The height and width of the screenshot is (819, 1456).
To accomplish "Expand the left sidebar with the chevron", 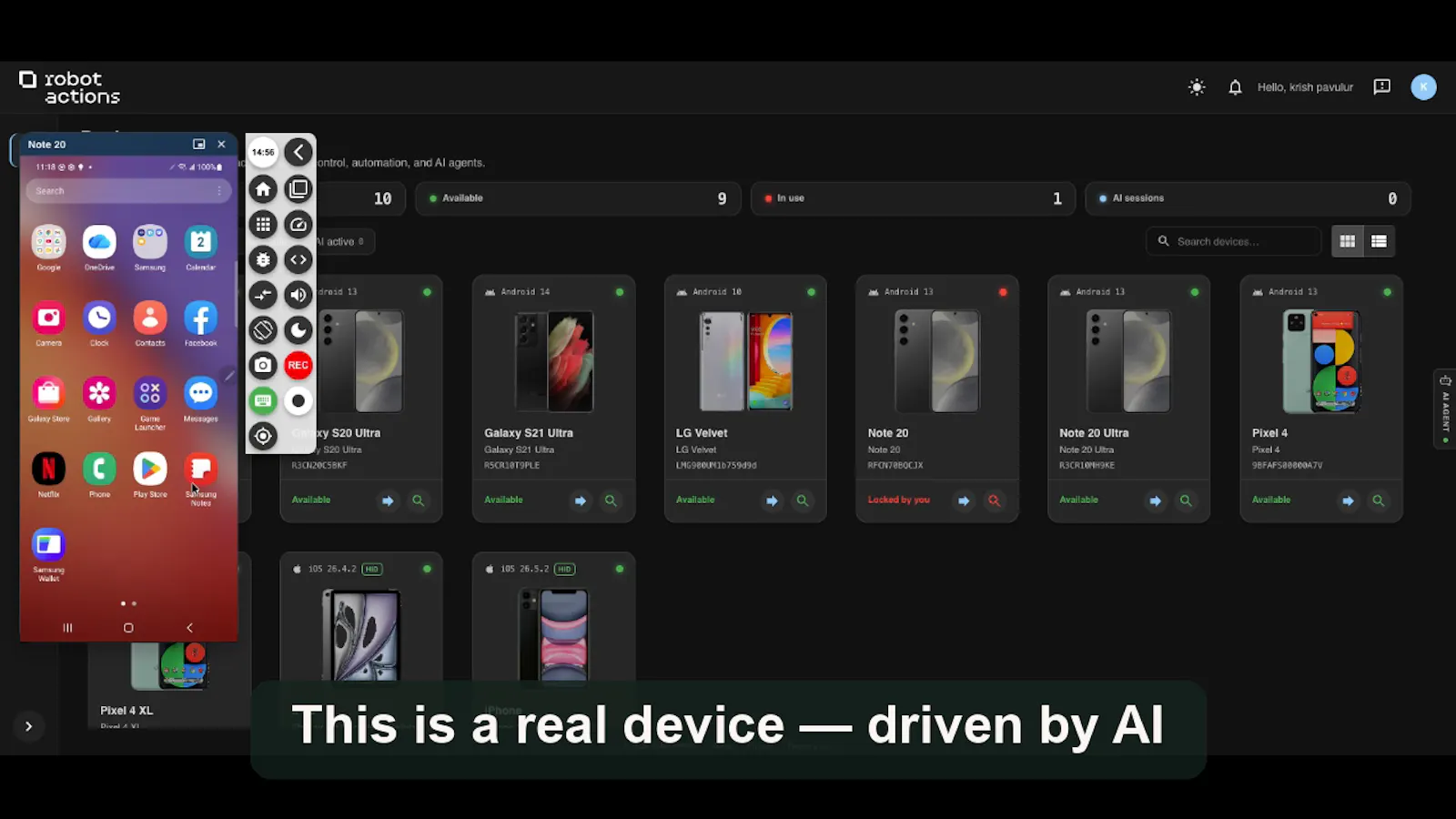I will 28,726.
